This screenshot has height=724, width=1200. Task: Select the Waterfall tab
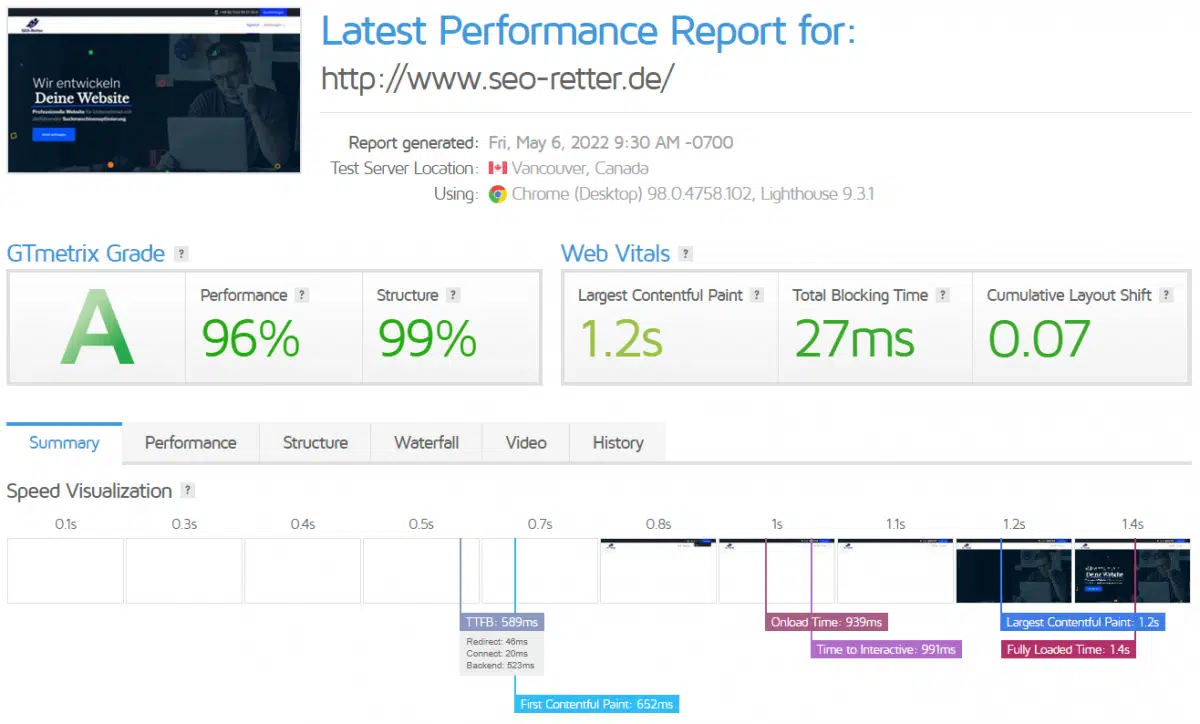[426, 443]
